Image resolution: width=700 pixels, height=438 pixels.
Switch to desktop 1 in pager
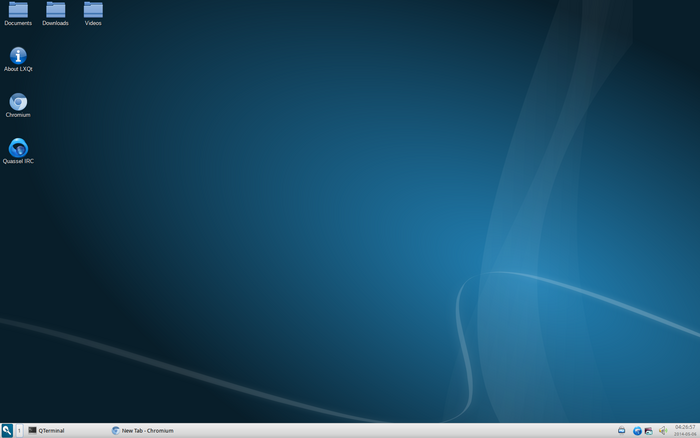(x=19, y=430)
